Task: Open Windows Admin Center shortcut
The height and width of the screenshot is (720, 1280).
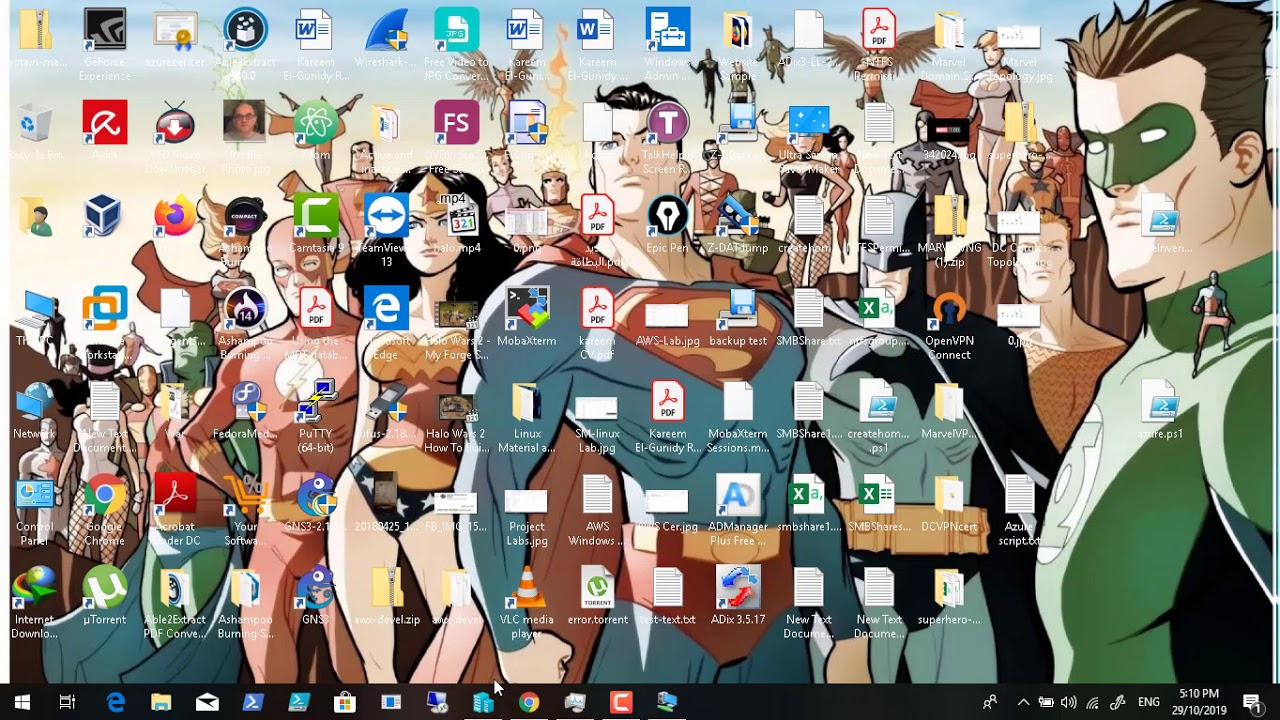Action: point(667,31)
